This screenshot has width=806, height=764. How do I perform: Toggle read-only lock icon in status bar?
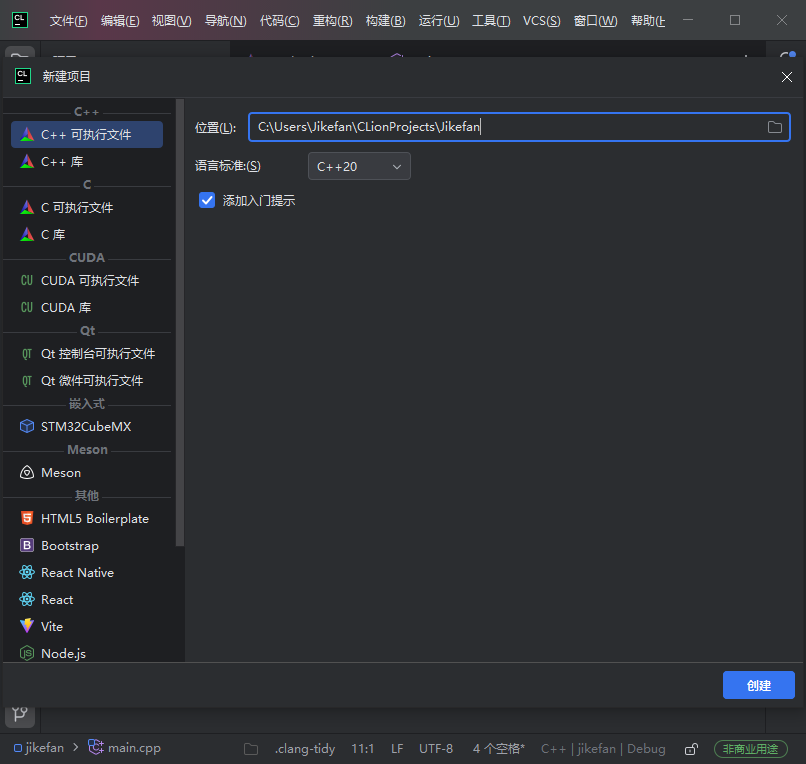(691, 749)
